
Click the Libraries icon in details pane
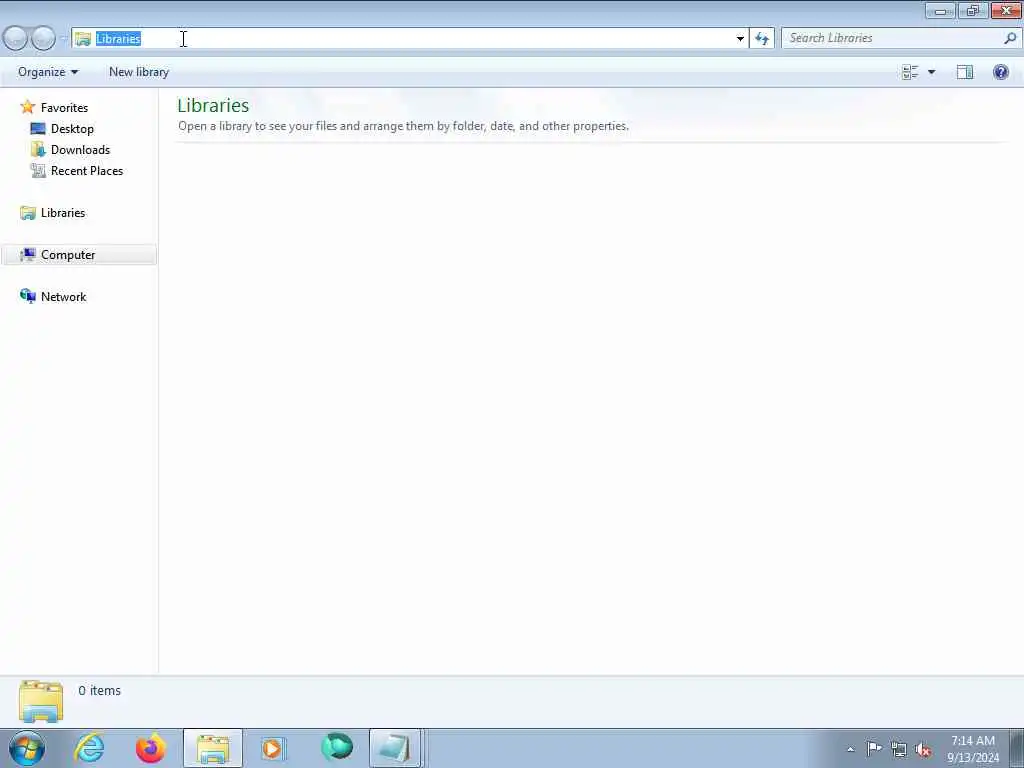[41, 701]
